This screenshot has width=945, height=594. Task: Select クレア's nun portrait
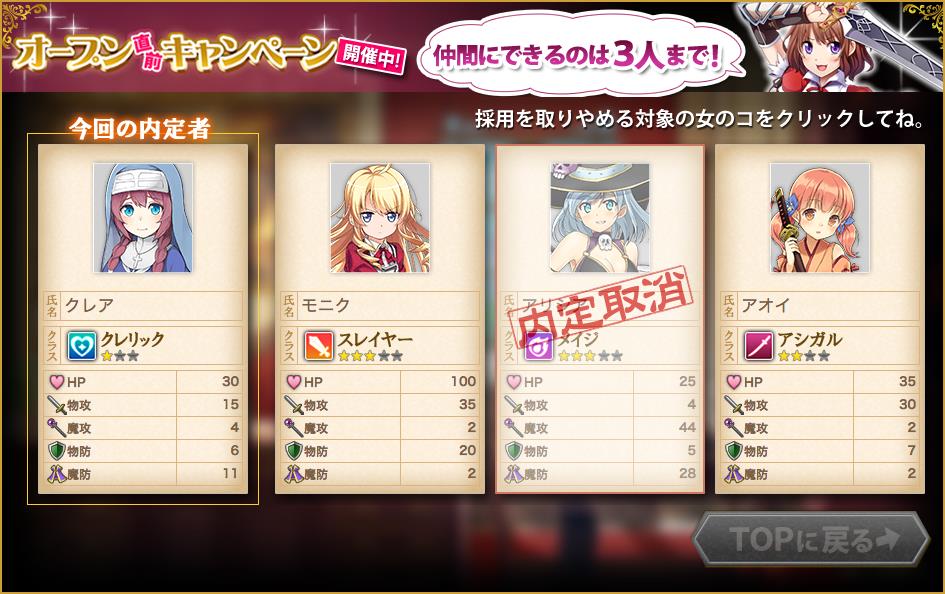tap(143, 217)
